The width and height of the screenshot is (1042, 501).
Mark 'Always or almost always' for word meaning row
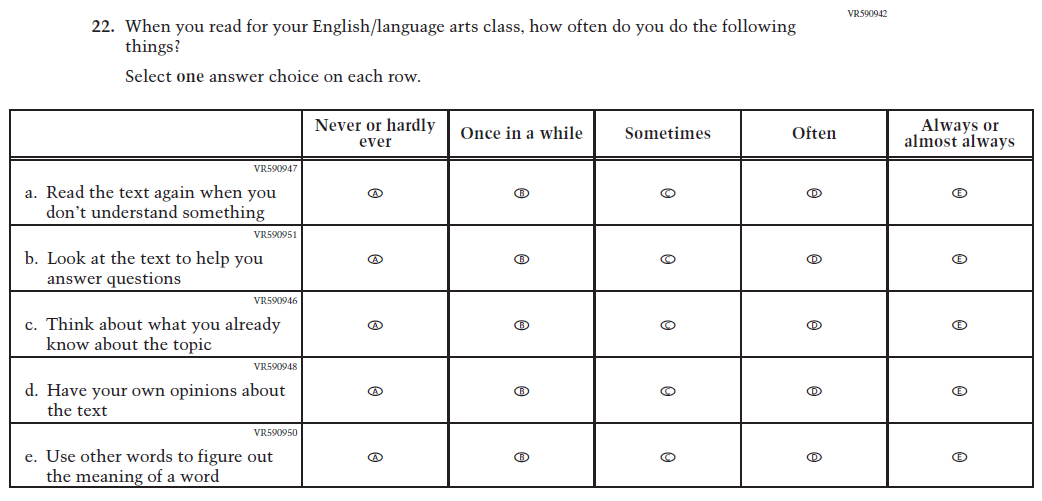959,457
